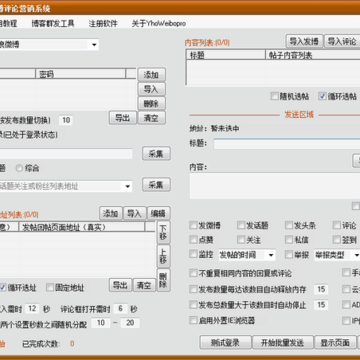
Task: Open the 关于YhoWeibopro menu
Action: (159, 24)
